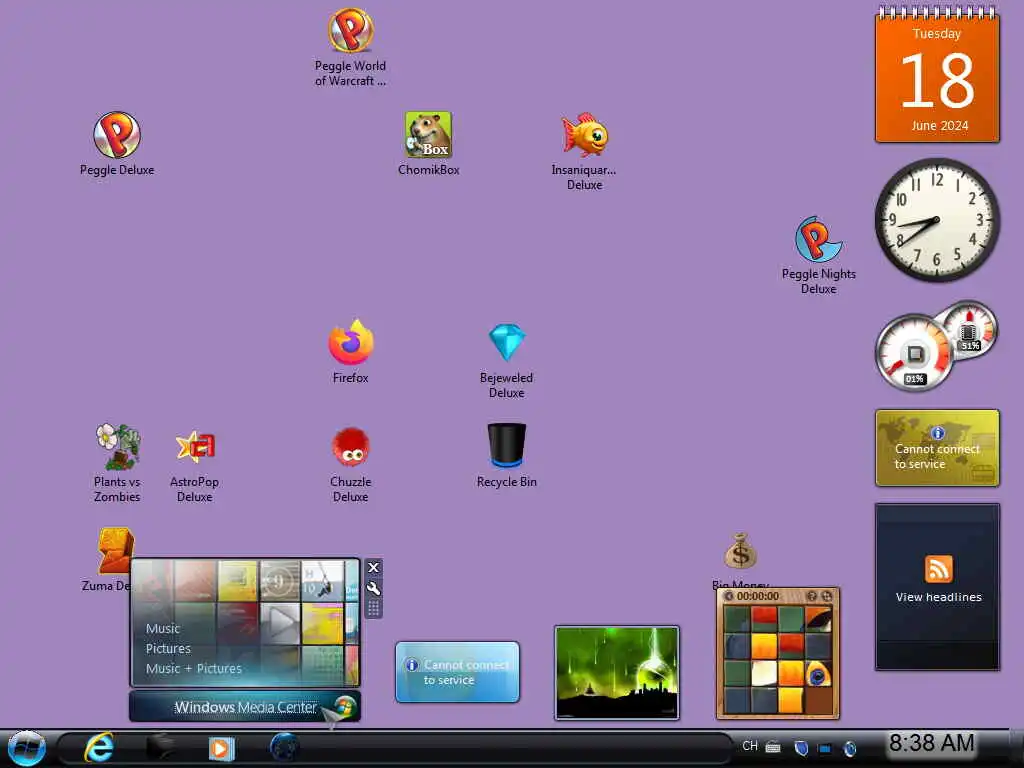Click the globe icon in the taskbar
The height and width of the screenshot is (768, 1024).
click(x=284, y=748)
